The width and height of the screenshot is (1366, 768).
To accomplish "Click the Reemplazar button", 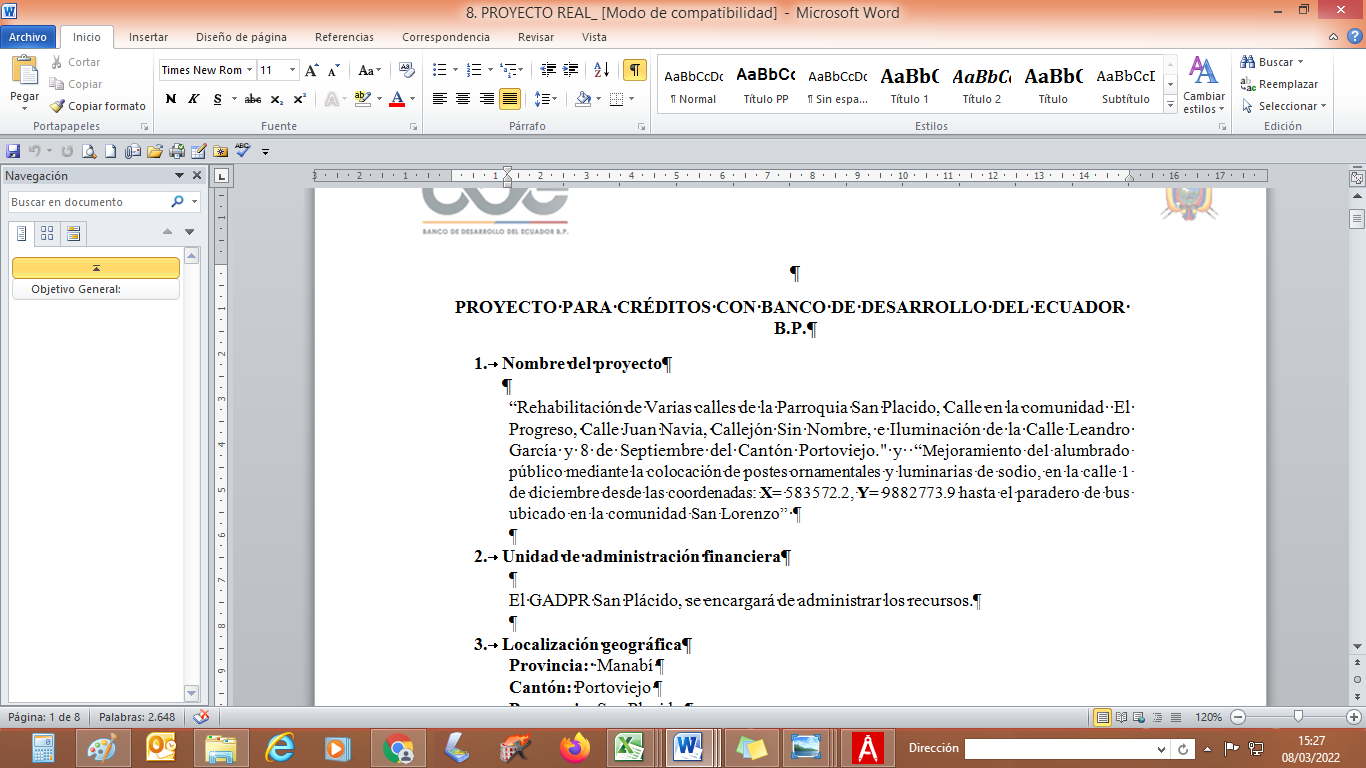I will pos(1280,84).
